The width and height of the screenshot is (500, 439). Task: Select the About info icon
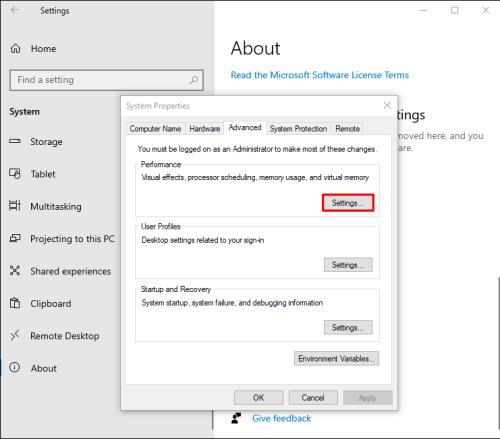[x=15, y=368]
